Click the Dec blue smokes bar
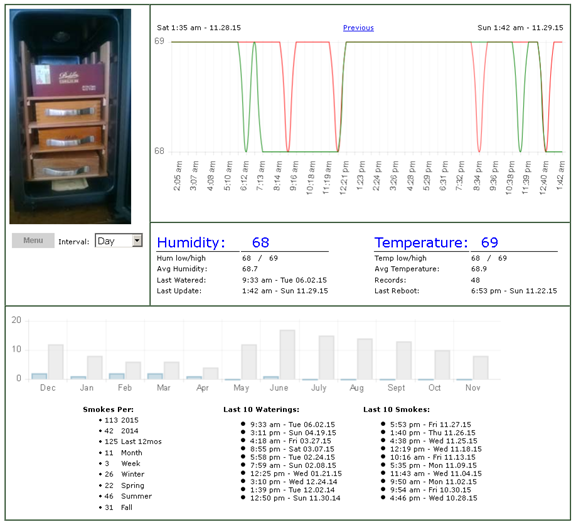 (39, 376)
